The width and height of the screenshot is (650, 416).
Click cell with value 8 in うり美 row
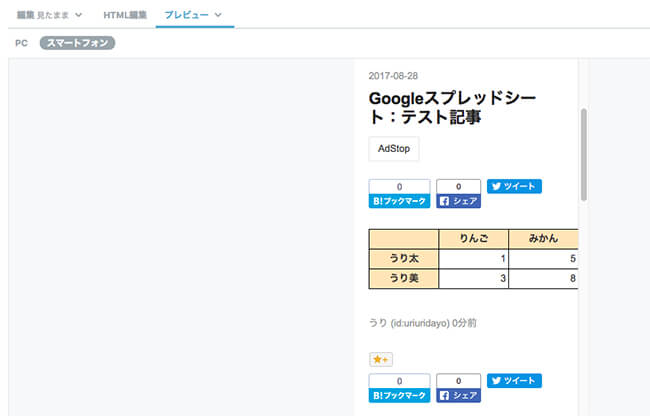click(x=543, y=278)
